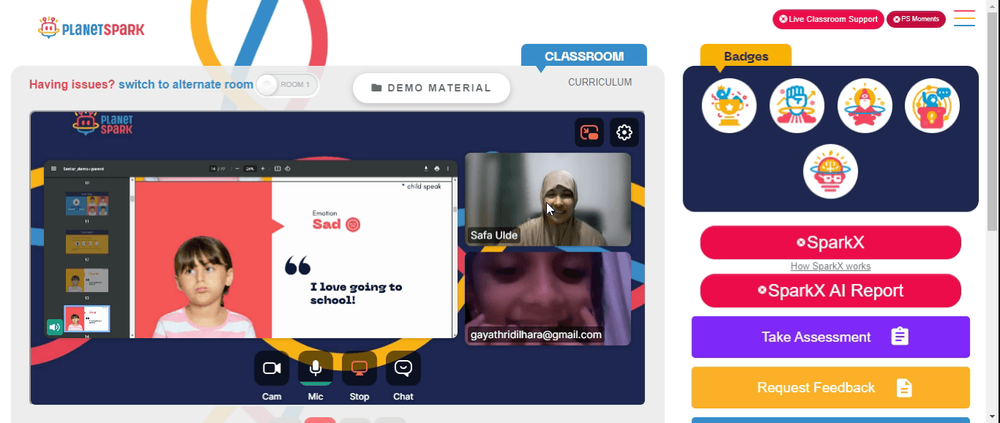This screenshot has height=423, width=1000.
Task: Click the rotate icon in PDF toolbar
Action: [288, 169]
